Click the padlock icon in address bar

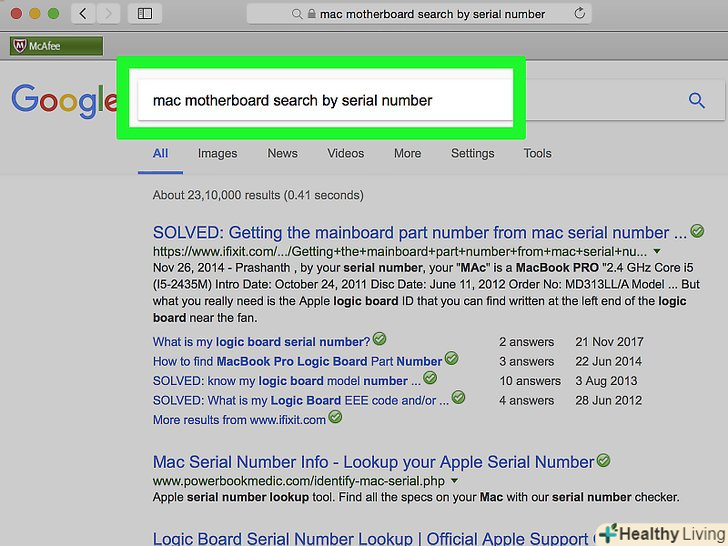click(x=312, y=14)
